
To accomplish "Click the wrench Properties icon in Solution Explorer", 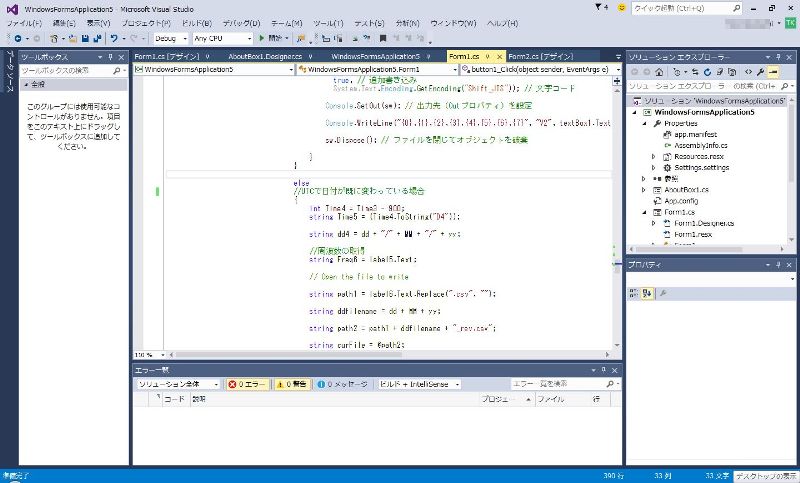I will click(x=760, y=72).
